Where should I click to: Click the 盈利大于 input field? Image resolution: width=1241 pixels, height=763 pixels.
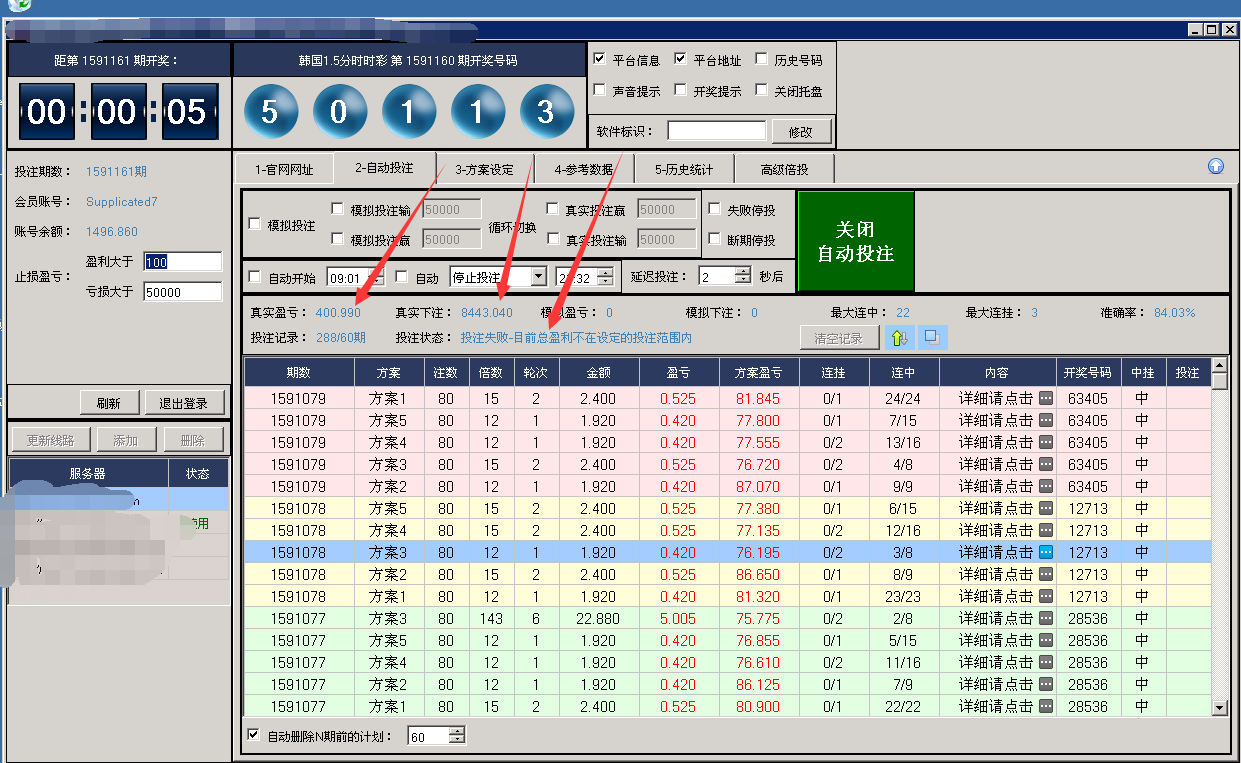tap(182, 262)
